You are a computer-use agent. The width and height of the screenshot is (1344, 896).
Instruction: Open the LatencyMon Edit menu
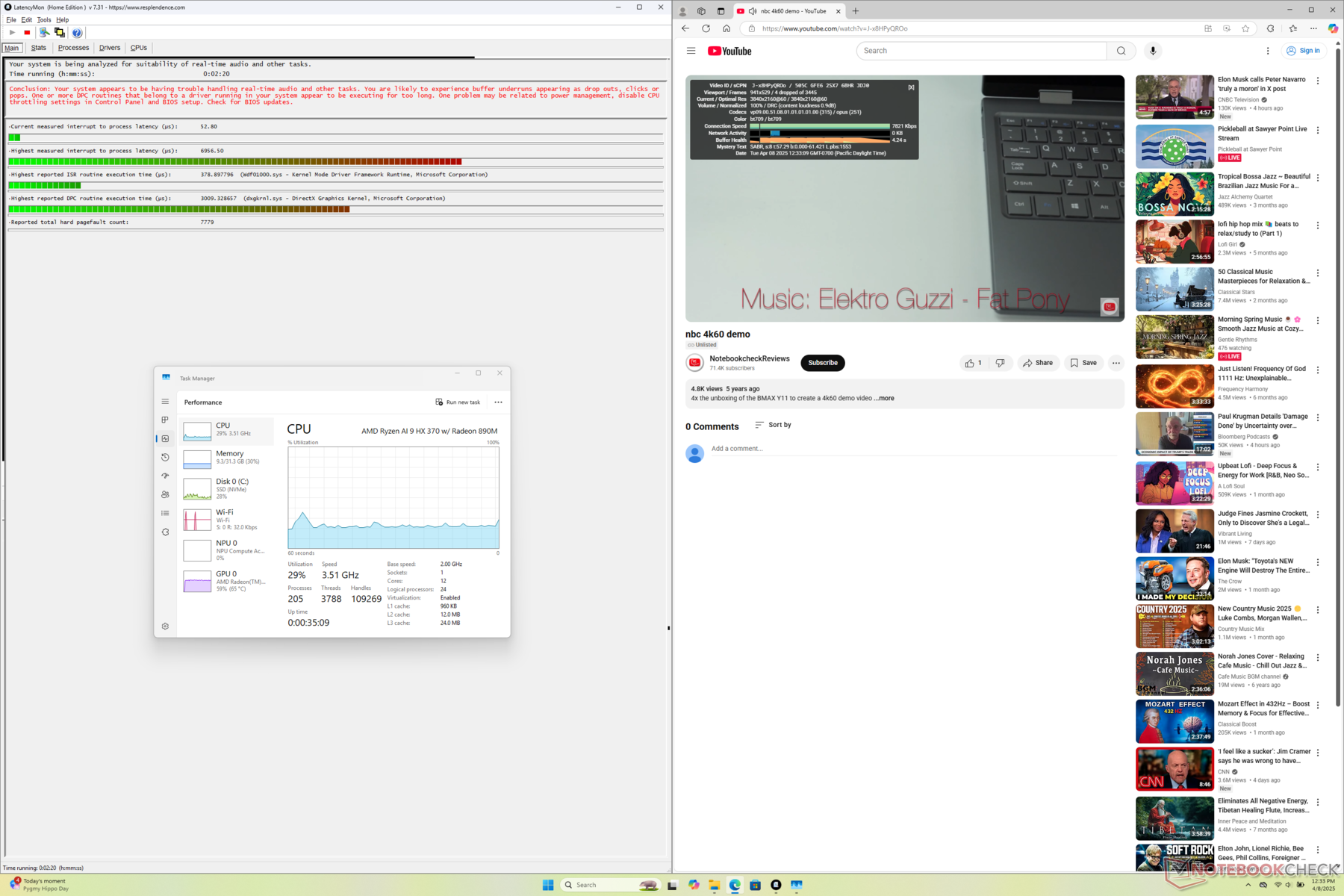[27, 20]
